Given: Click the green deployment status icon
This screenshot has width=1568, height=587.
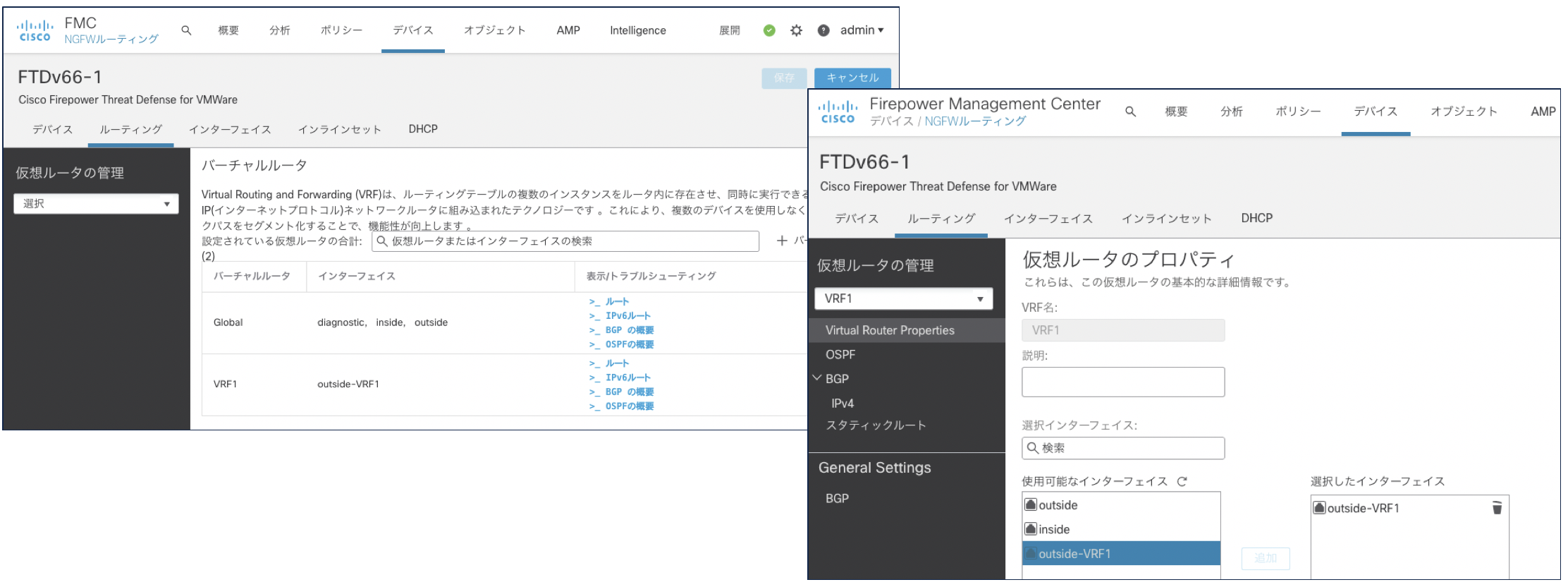Looking at the screenshot, I should coord(769,30).
